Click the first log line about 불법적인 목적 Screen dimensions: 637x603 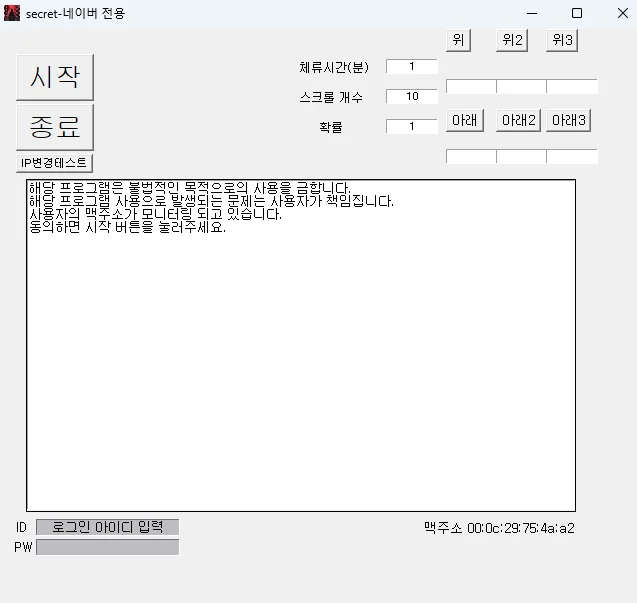pyautogui.click(x=190, y=188)
